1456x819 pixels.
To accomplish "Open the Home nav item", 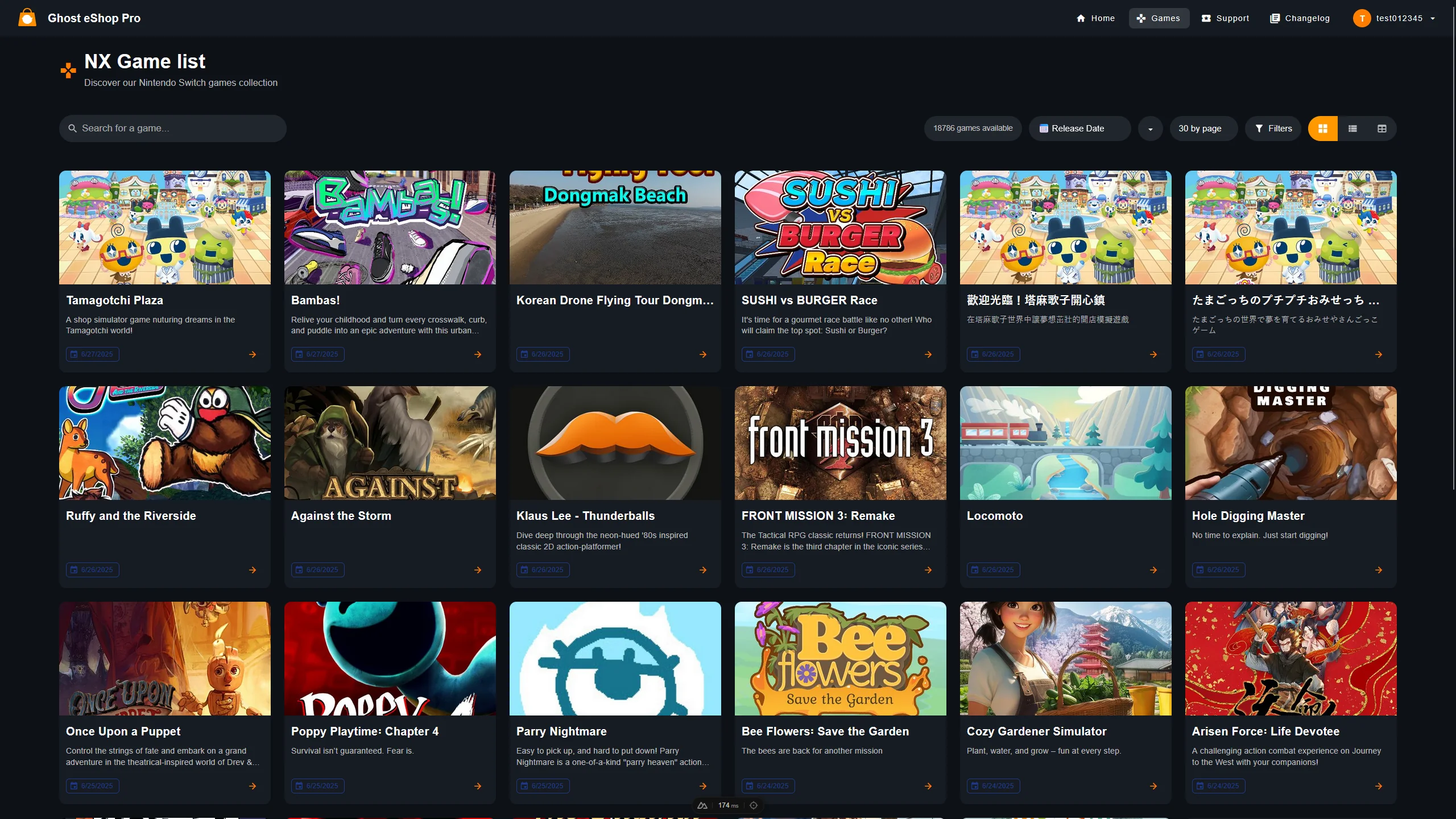I will point(1095,18).
